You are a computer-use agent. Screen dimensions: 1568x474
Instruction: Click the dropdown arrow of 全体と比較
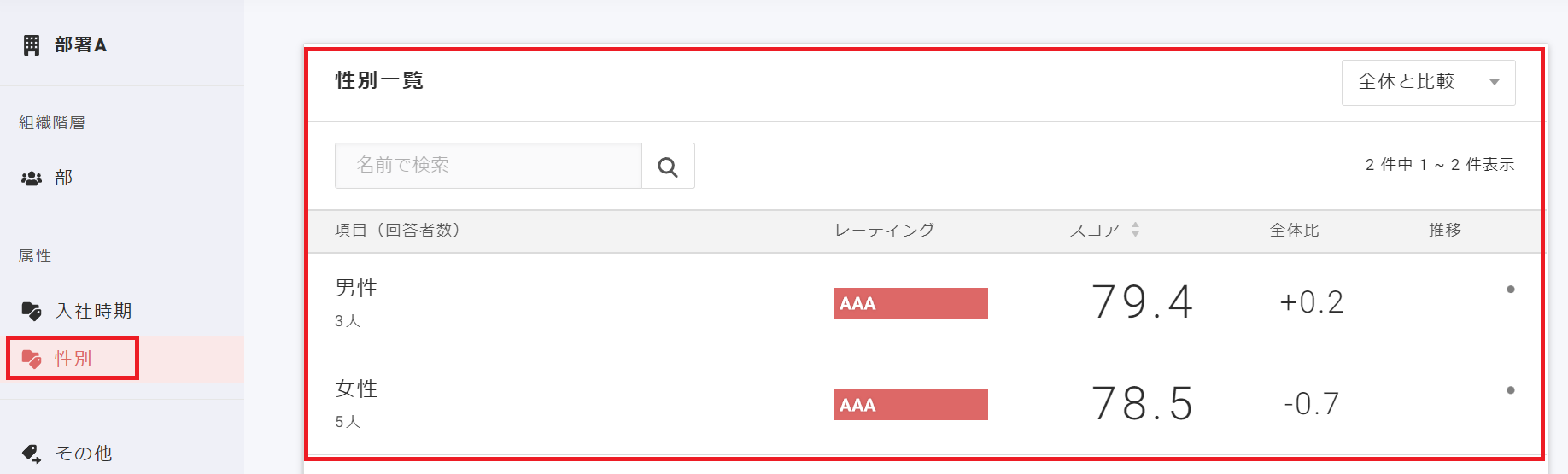(x=1495, y=83)
